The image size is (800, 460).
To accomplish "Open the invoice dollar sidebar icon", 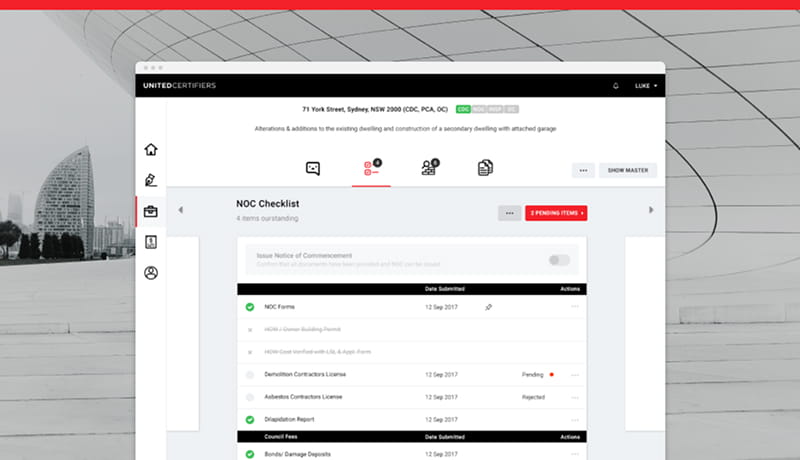I will point(151,242).
